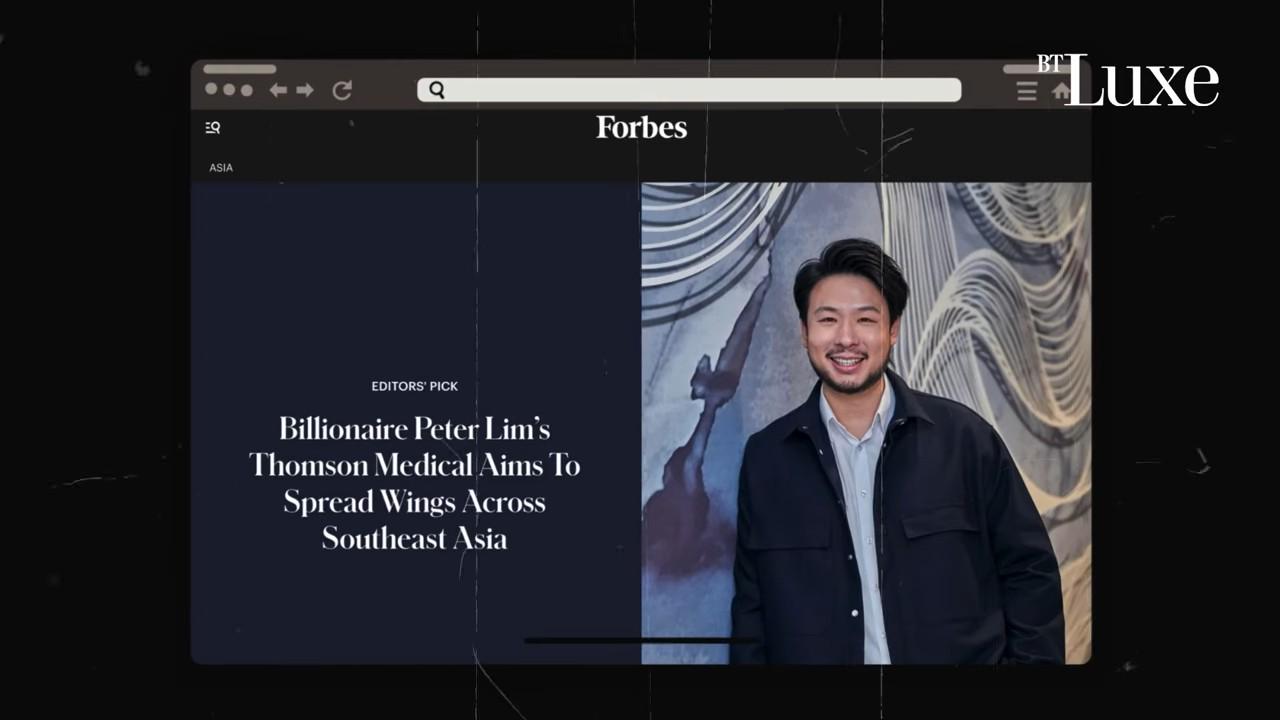
Task: Click the EDITORS' PICK label
Action: click(x=414, y=386)
